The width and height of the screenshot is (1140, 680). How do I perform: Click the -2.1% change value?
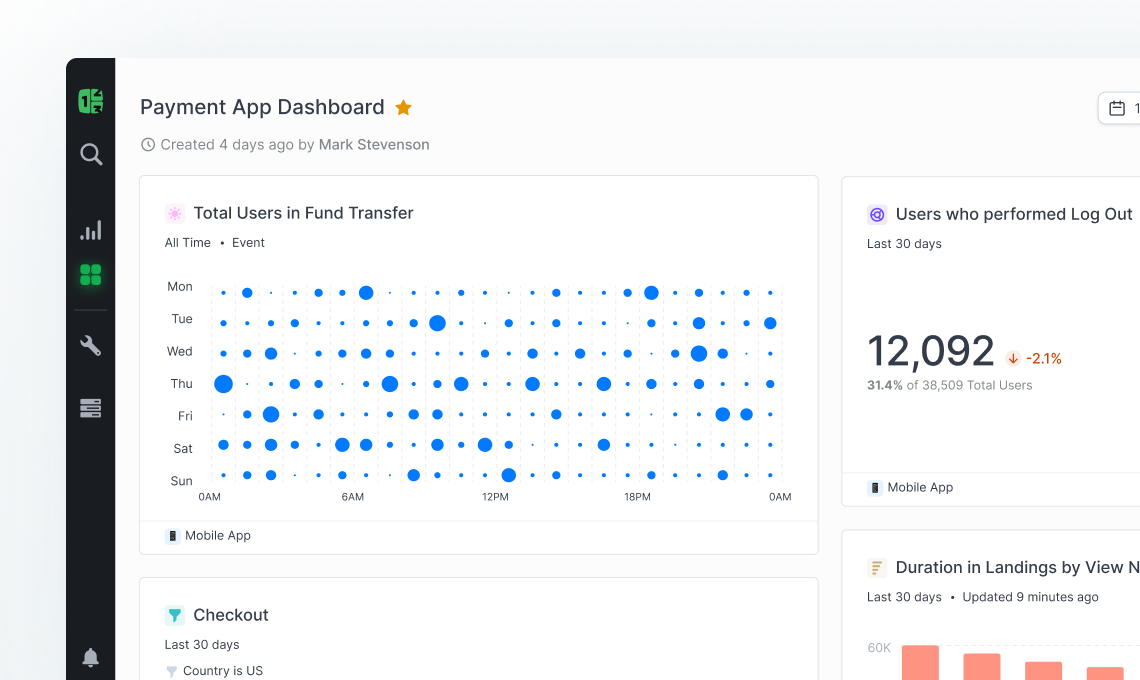coord(1043,359)
